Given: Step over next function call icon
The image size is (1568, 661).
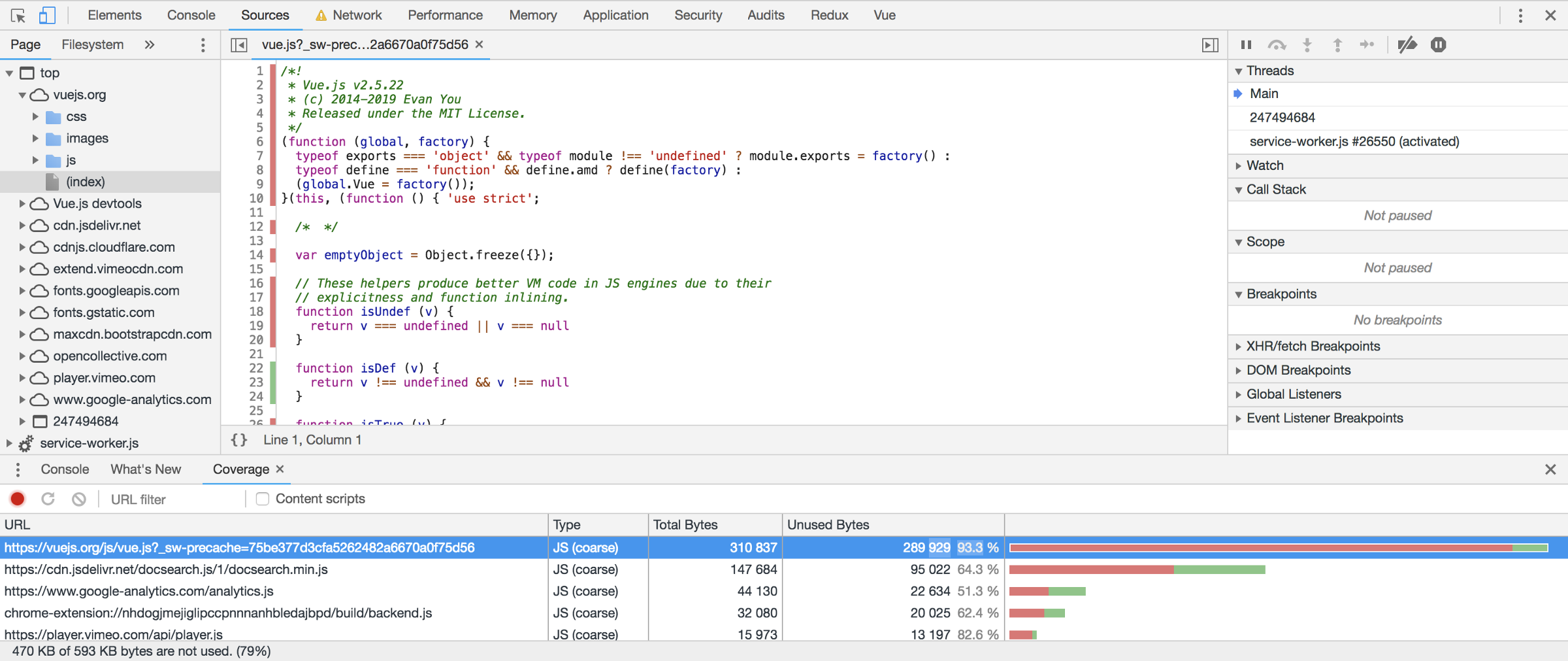Looking at the screenshot, I should click(x=1277, y=44).
